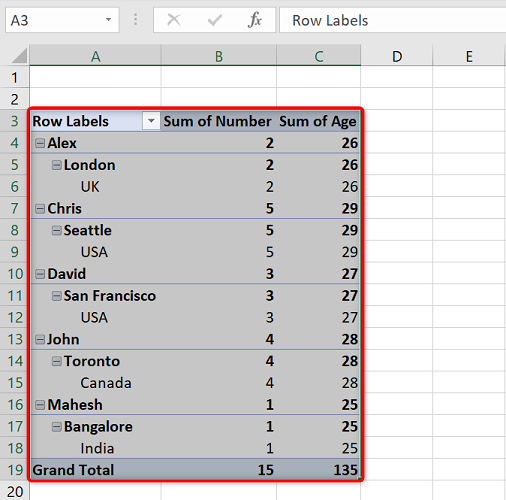Viewport: 506px width, 500px height.
Task: Select the Grand Total cell
Action: click(96, 470)
